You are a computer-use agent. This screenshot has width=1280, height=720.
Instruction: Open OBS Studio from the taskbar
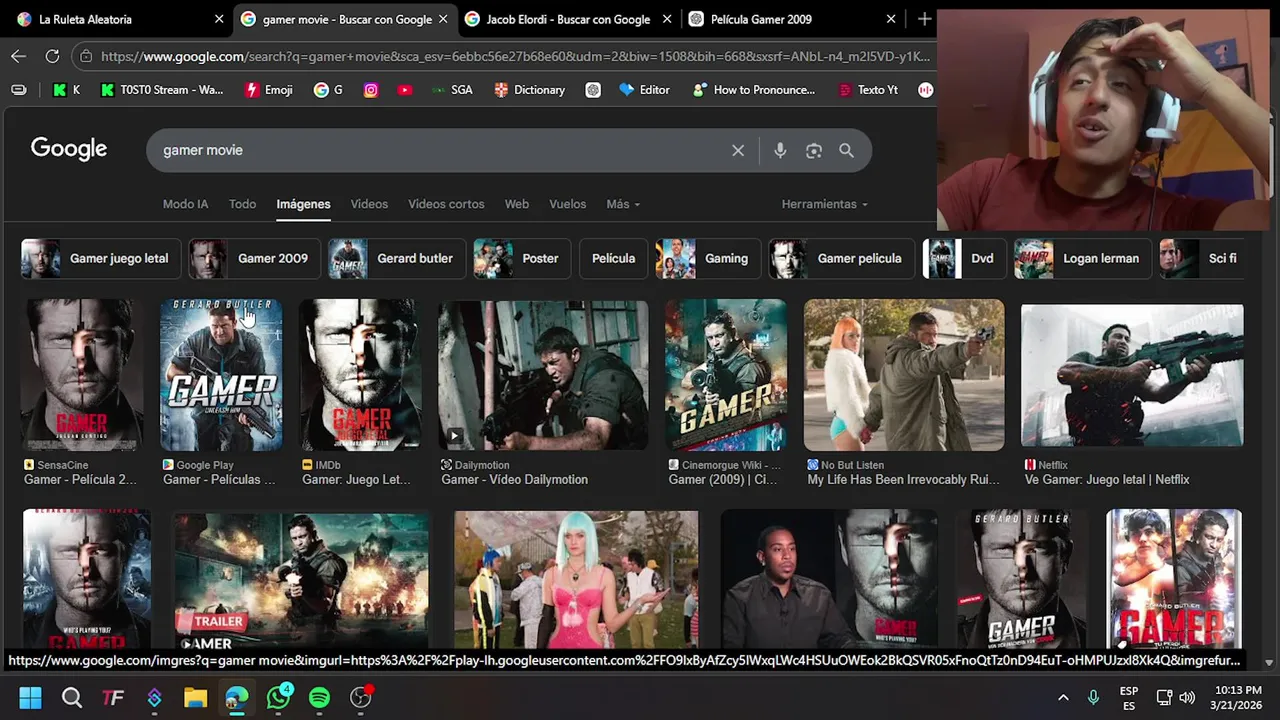[361, 697]
